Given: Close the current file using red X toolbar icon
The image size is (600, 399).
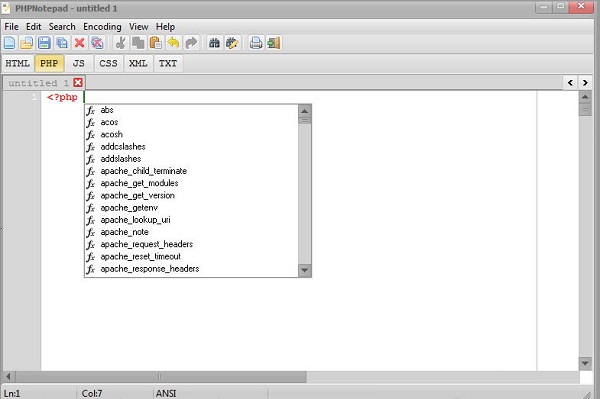Looking at the screenshot, I should coord(79,43).
